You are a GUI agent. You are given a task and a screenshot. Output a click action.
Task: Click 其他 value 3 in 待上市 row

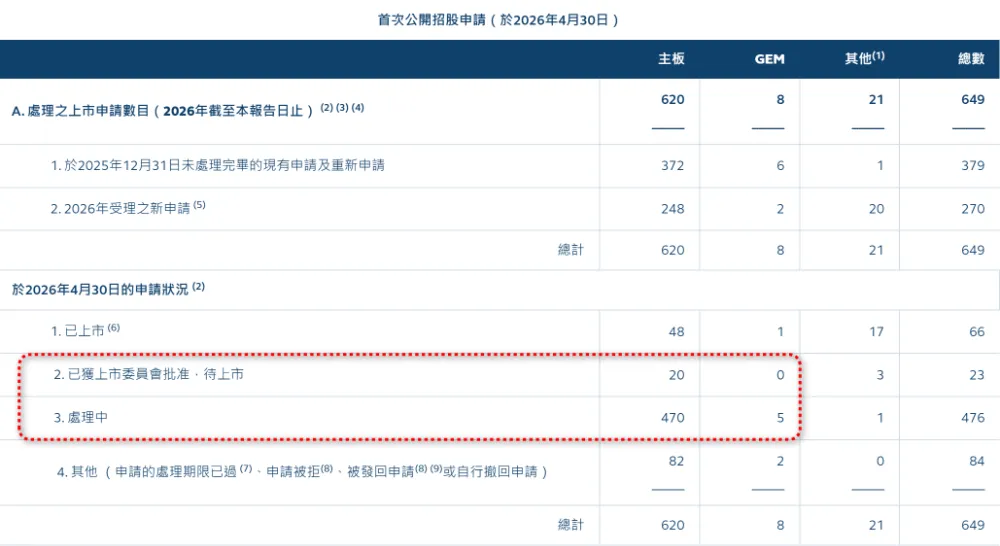880,375
